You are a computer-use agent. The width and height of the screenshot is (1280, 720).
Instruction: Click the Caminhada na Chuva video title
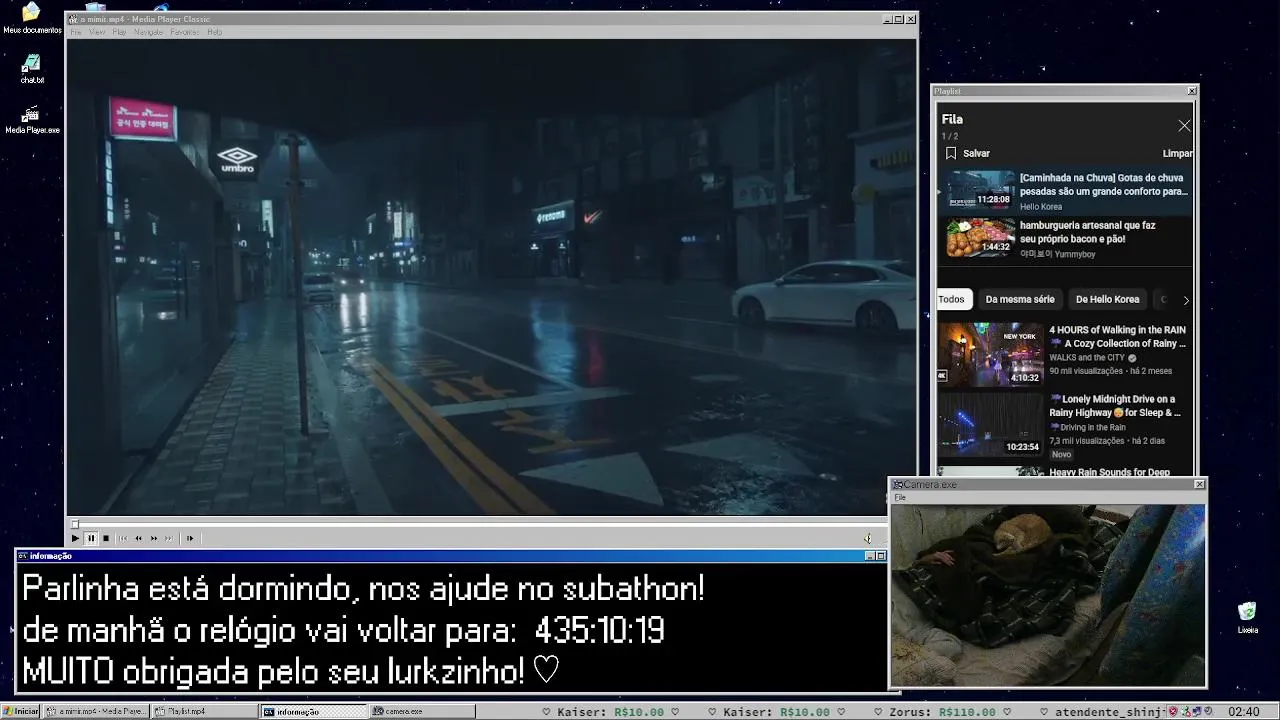coord(1104,184)
